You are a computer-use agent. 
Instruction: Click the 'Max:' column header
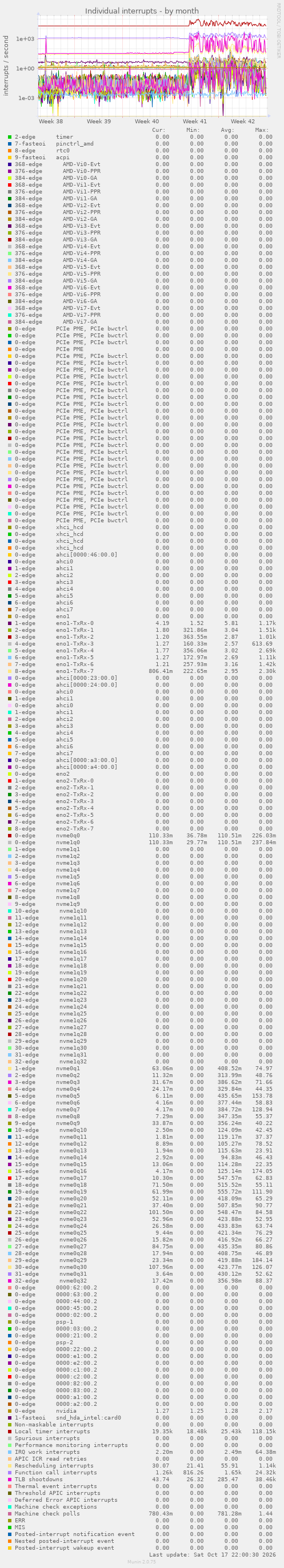pos(262,130)
